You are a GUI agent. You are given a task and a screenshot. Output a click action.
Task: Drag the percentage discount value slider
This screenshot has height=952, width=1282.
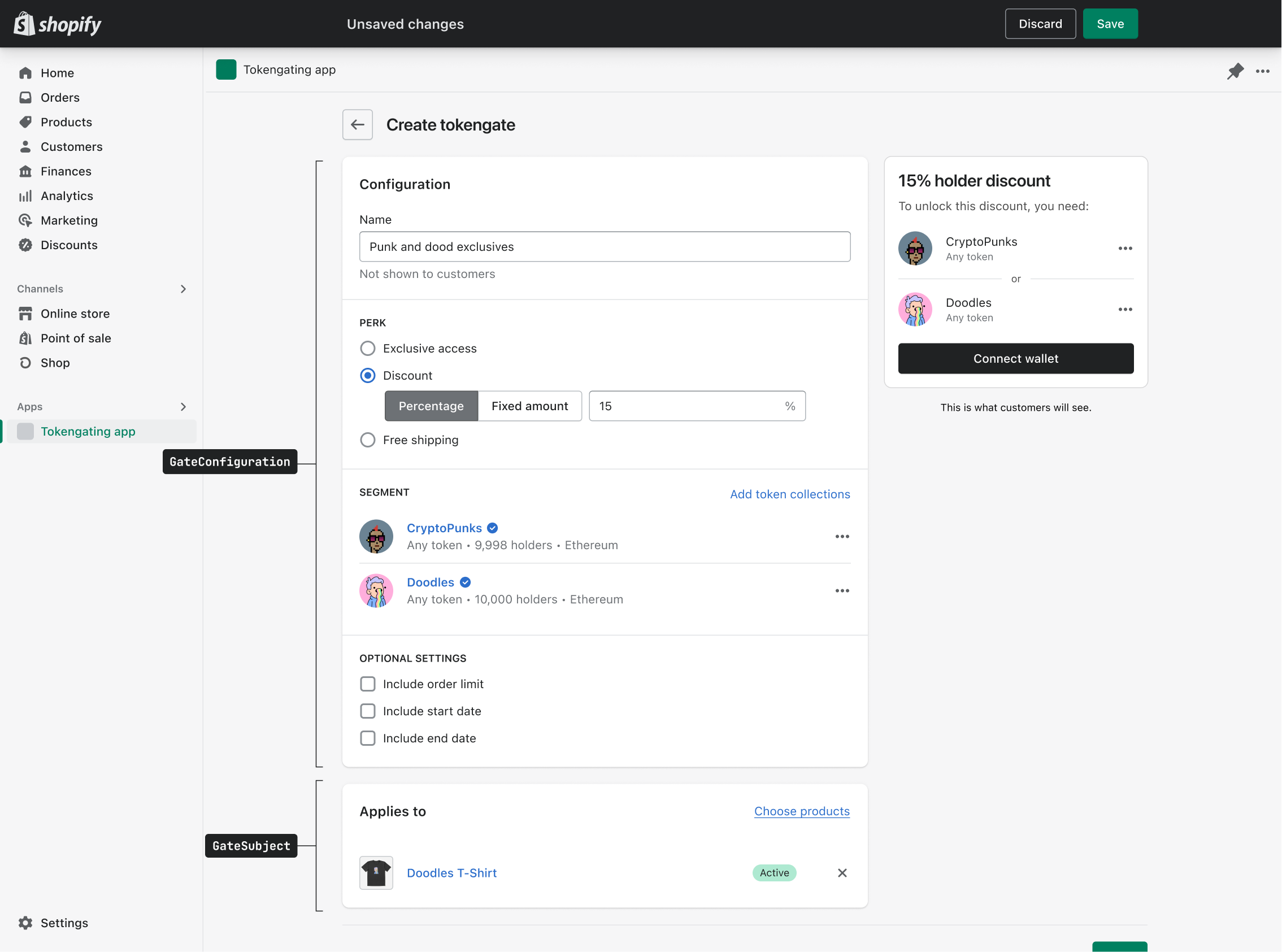[697, 406]
